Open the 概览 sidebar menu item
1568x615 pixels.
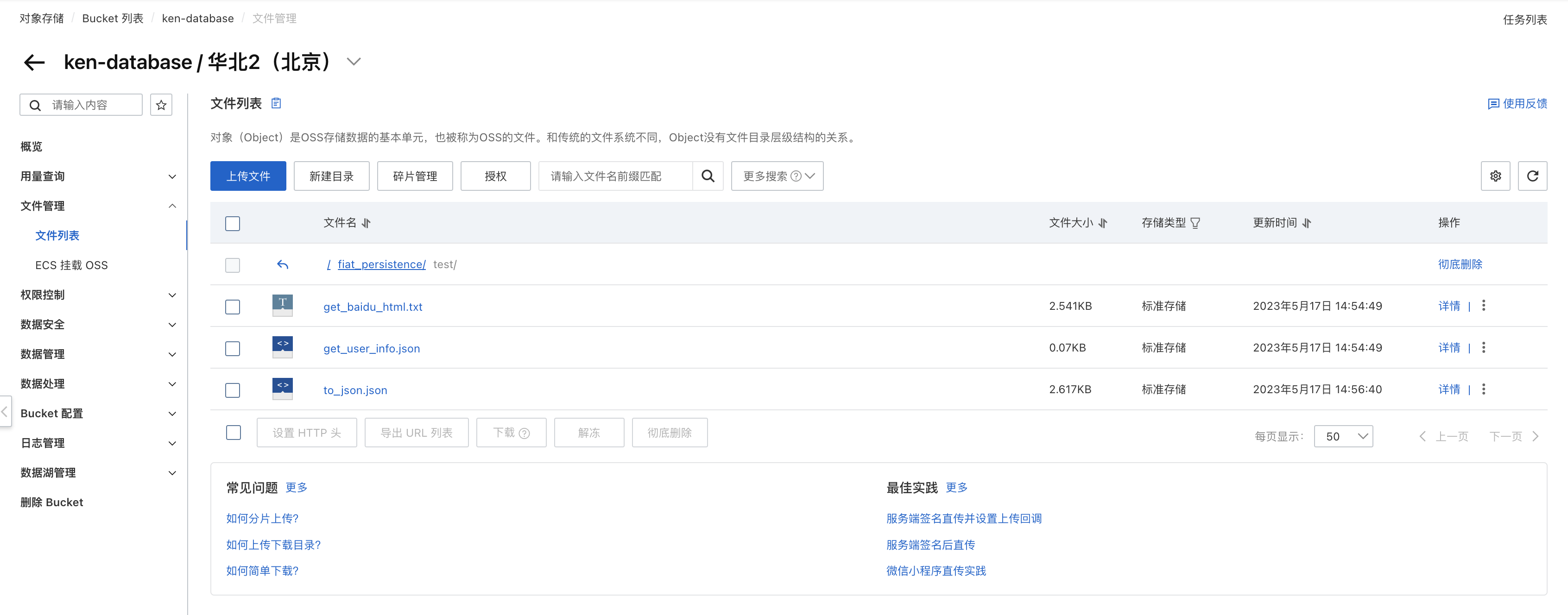(32, 147)
